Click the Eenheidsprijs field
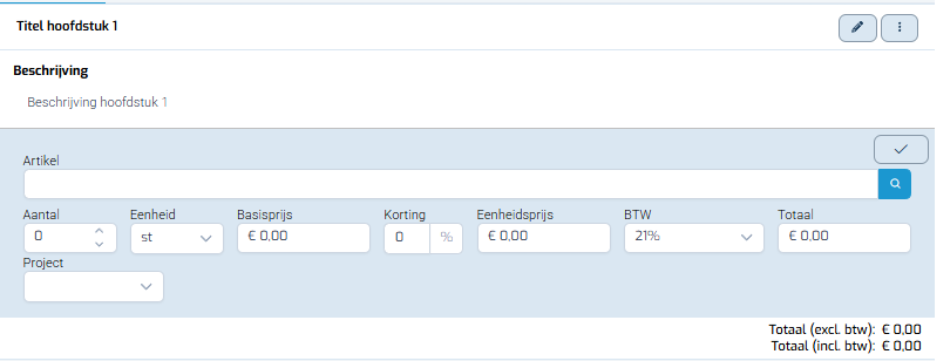The height and width of the screenshot is (361, 936). [x=544, y=238]
